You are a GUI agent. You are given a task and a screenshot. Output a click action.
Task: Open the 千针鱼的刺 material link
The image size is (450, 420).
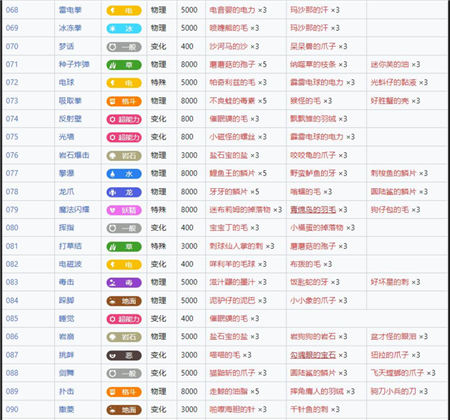coord(309,409)
